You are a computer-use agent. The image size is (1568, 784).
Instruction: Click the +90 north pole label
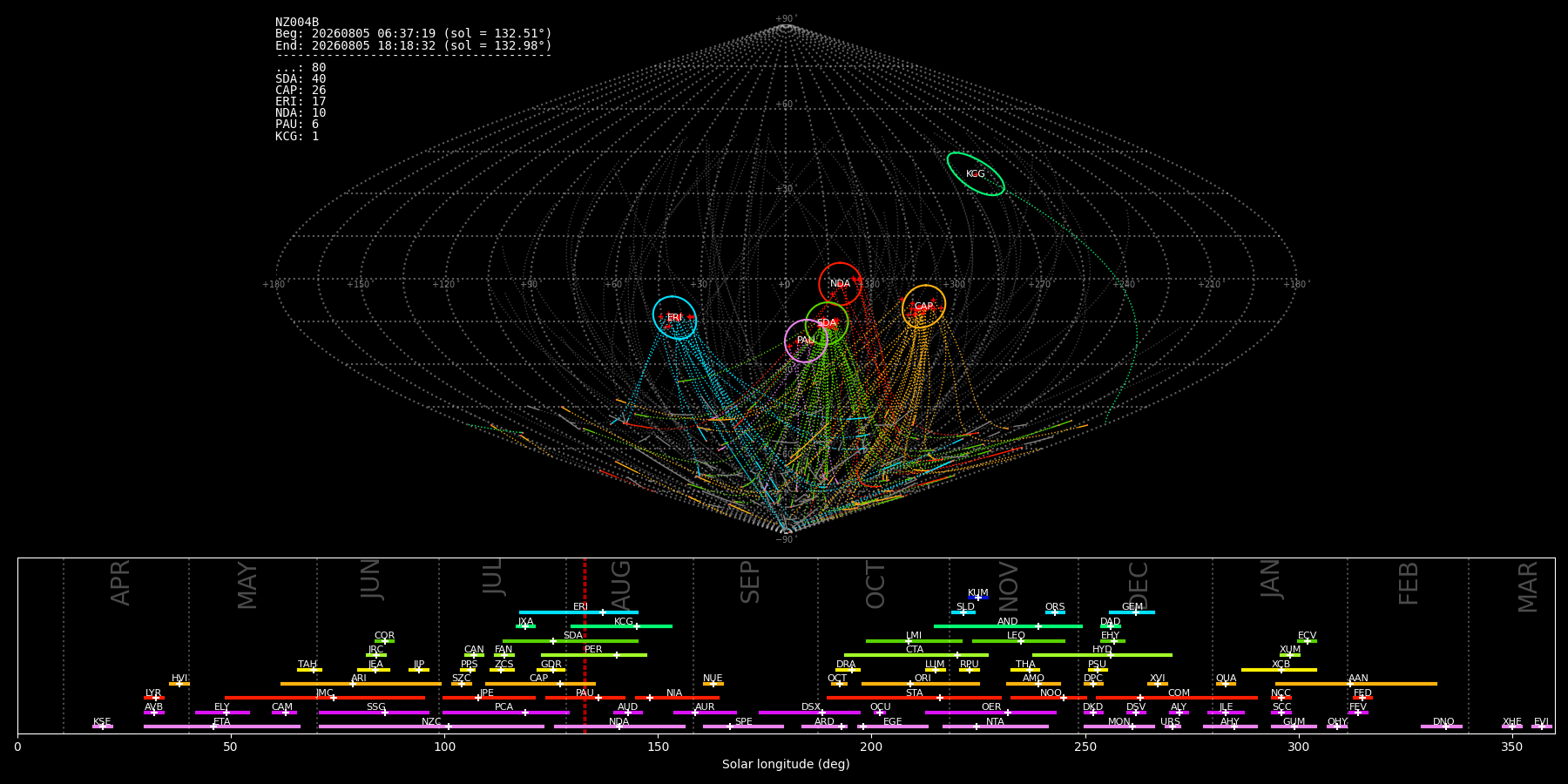point(786,19)
